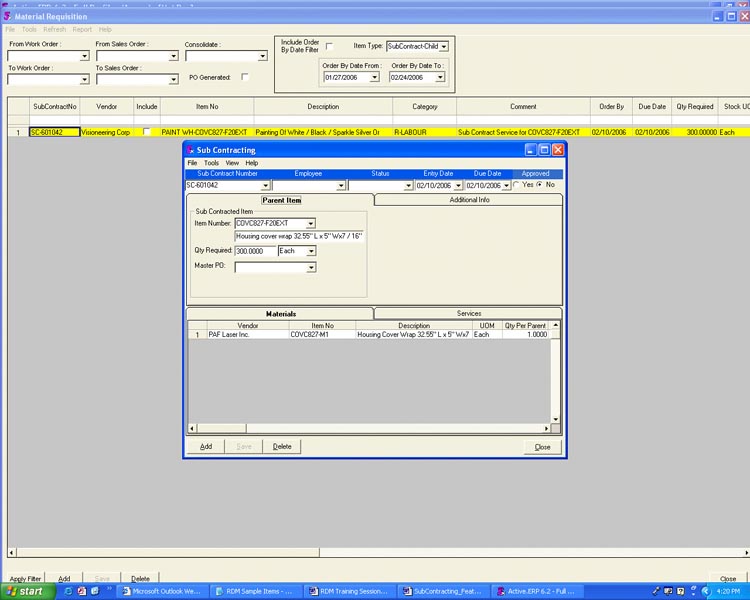This screenshot has height=600, width=750.
Task: Click the Sub Contracting window title icon
Action: tap(190, 149)
